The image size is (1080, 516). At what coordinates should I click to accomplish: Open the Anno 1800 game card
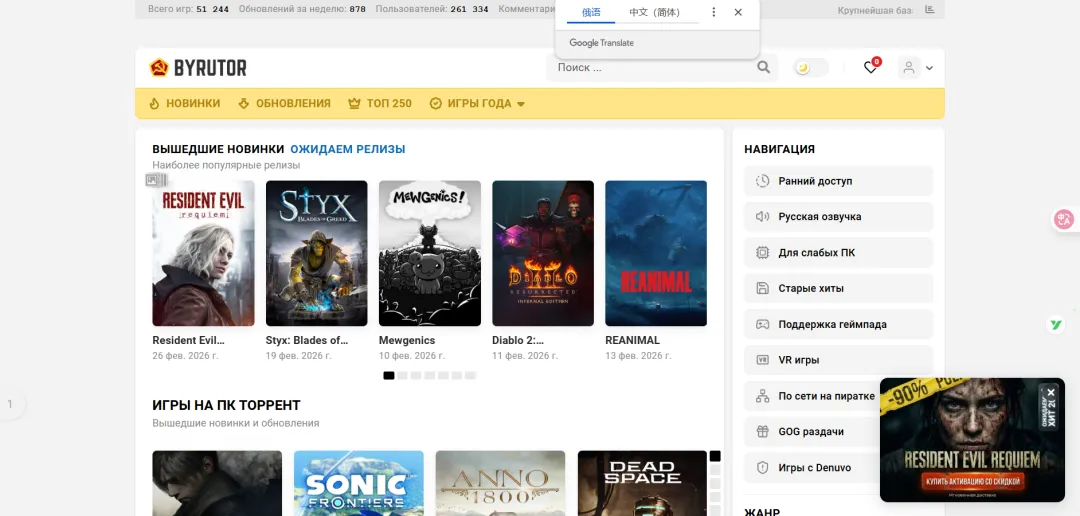click(x=501, y=483)
